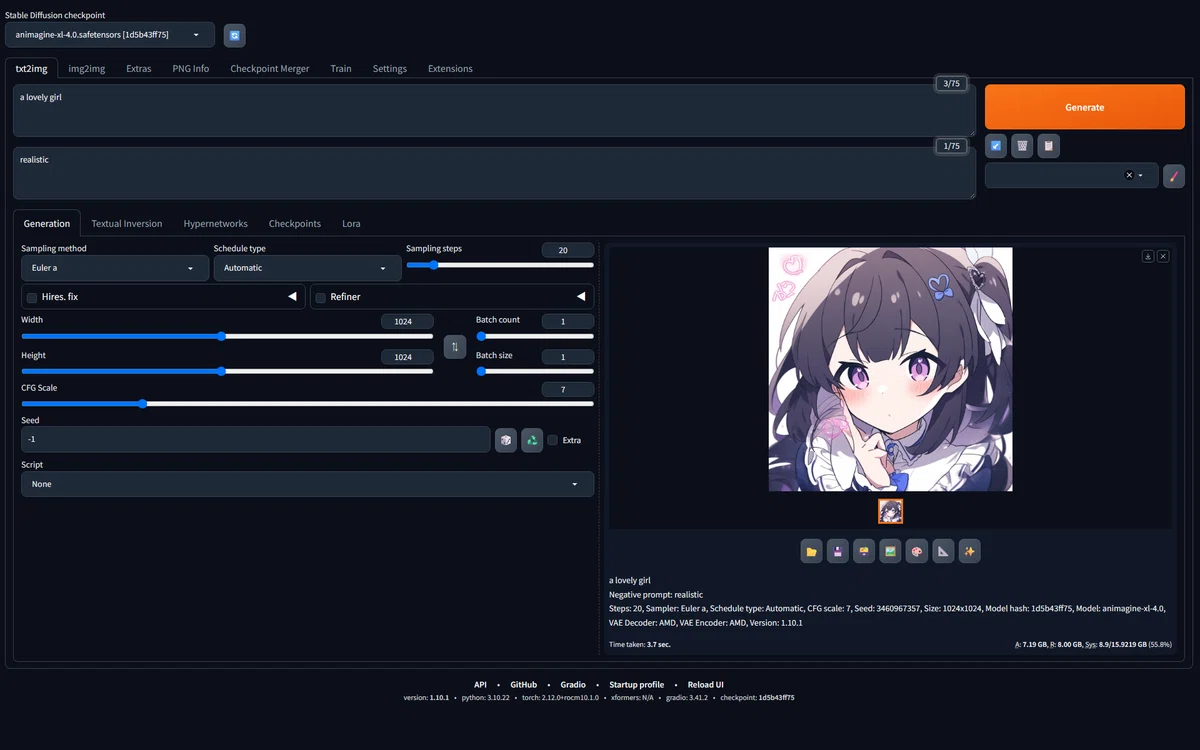Expand the Script None dropdown
This screenshot has width=1200, height=750.
[307, 484]
